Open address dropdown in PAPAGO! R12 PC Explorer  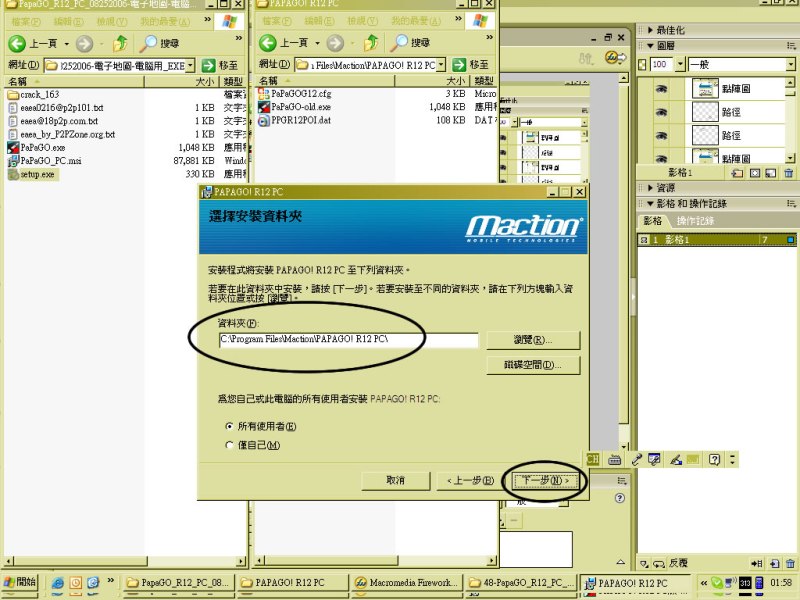(x=441, y=65)
